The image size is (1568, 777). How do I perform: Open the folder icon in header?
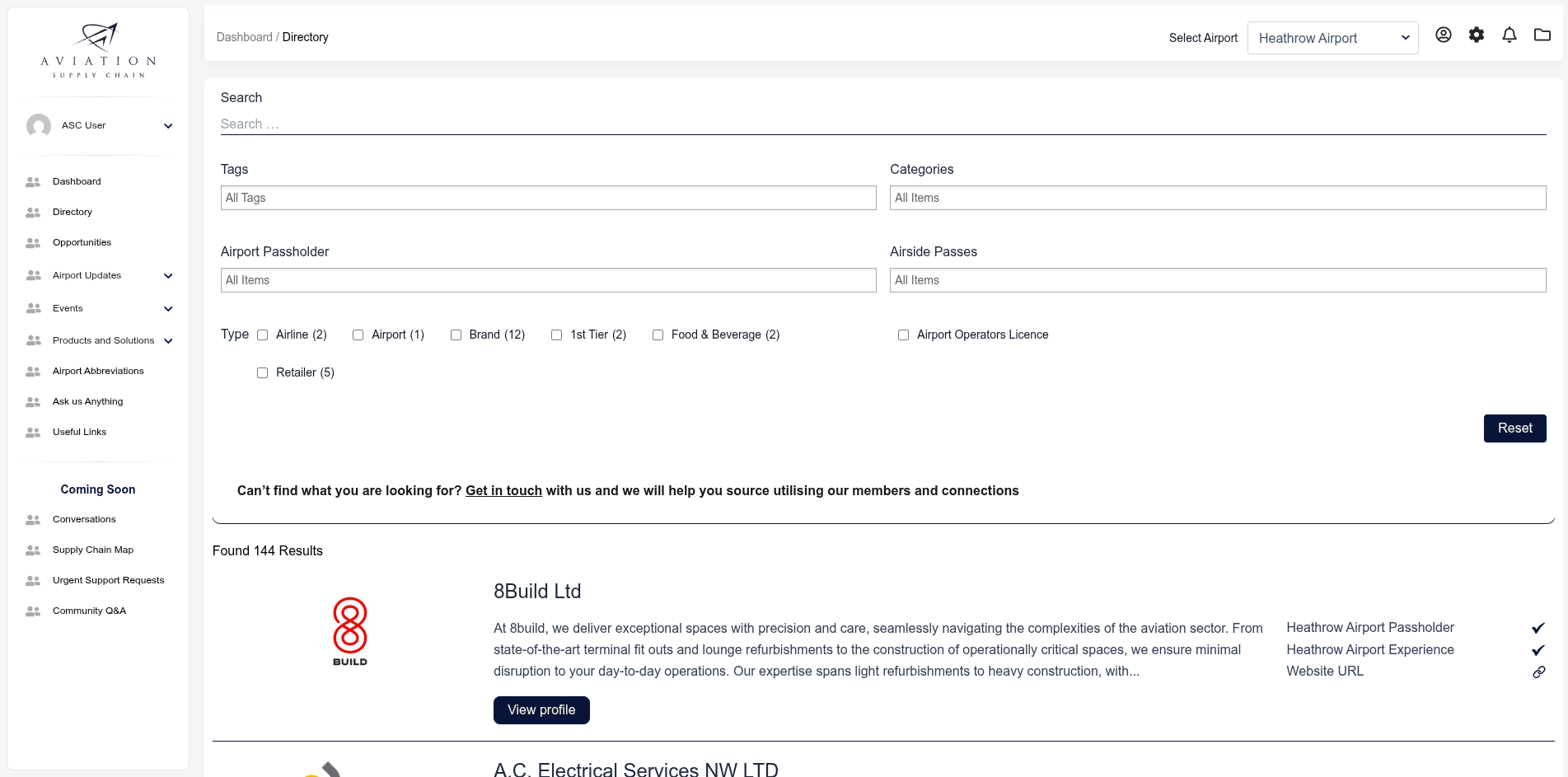(1542, 35)
